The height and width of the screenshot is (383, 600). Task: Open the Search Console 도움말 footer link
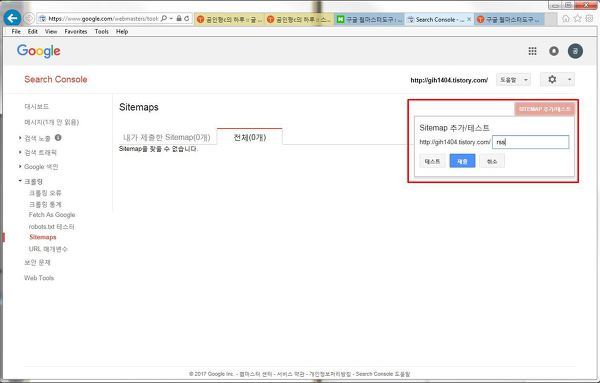click(x=383, y=374)
